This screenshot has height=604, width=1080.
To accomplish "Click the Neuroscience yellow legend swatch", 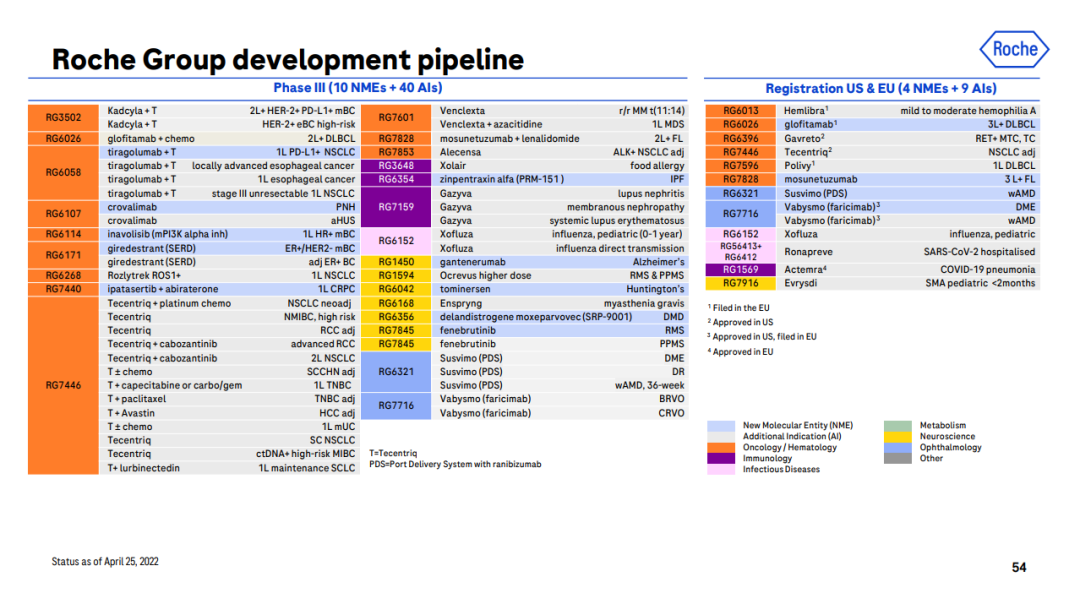I will pyautogui.click(x=897, y=437).
